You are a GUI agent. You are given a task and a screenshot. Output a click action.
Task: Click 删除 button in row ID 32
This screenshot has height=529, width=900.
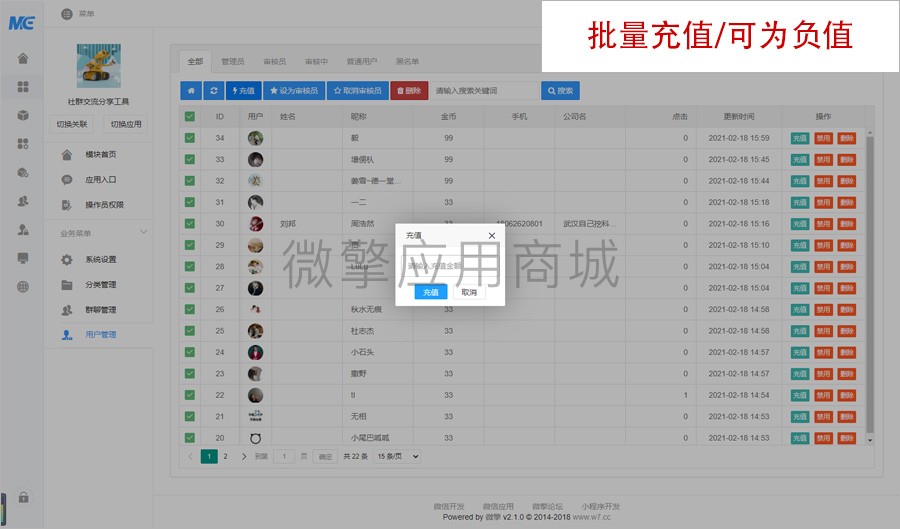click(847, 181)
